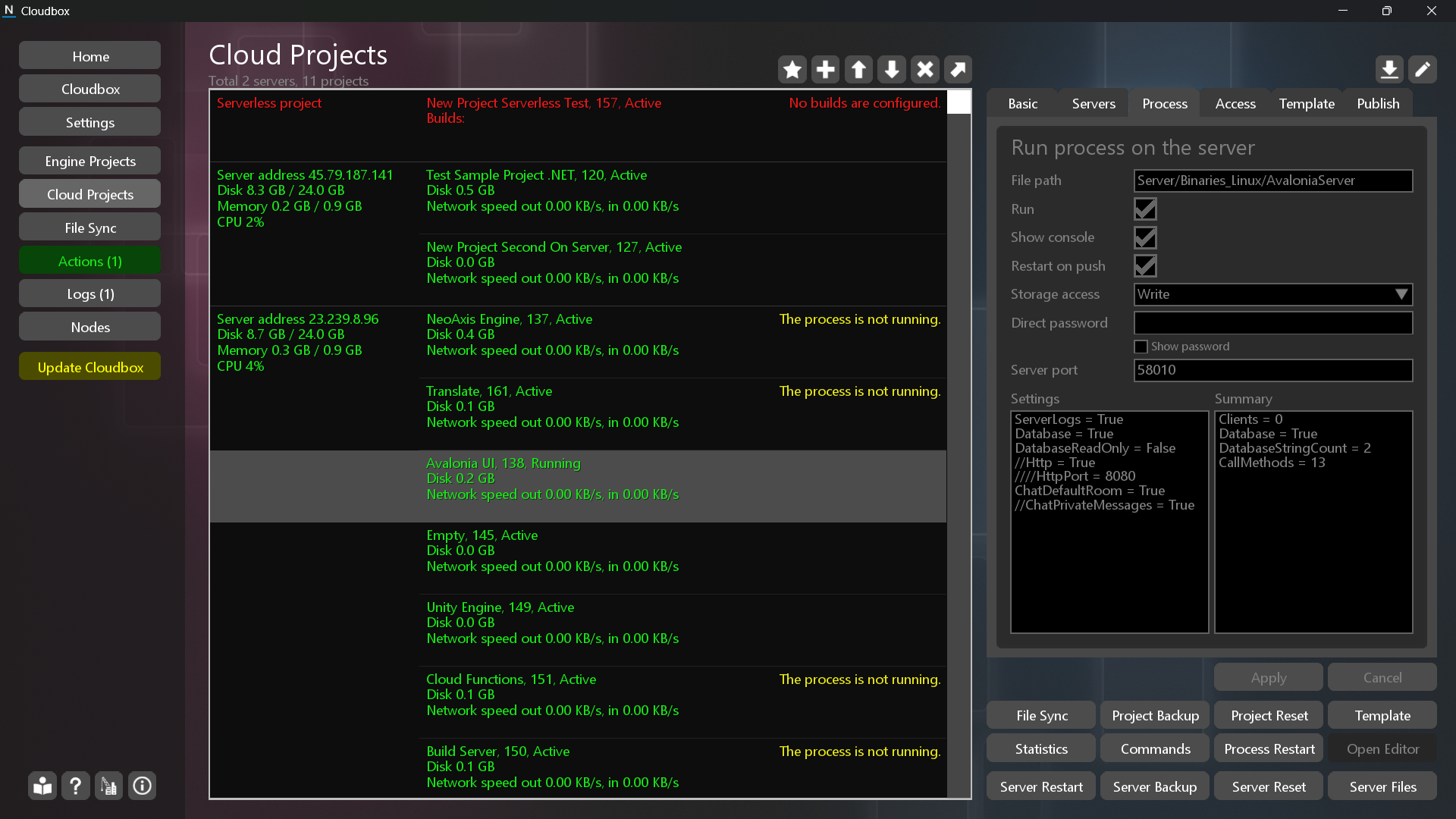Screen dimensions: 1456x819
Task: Click the bottom-panel Template button
Action: point(1382,715)
